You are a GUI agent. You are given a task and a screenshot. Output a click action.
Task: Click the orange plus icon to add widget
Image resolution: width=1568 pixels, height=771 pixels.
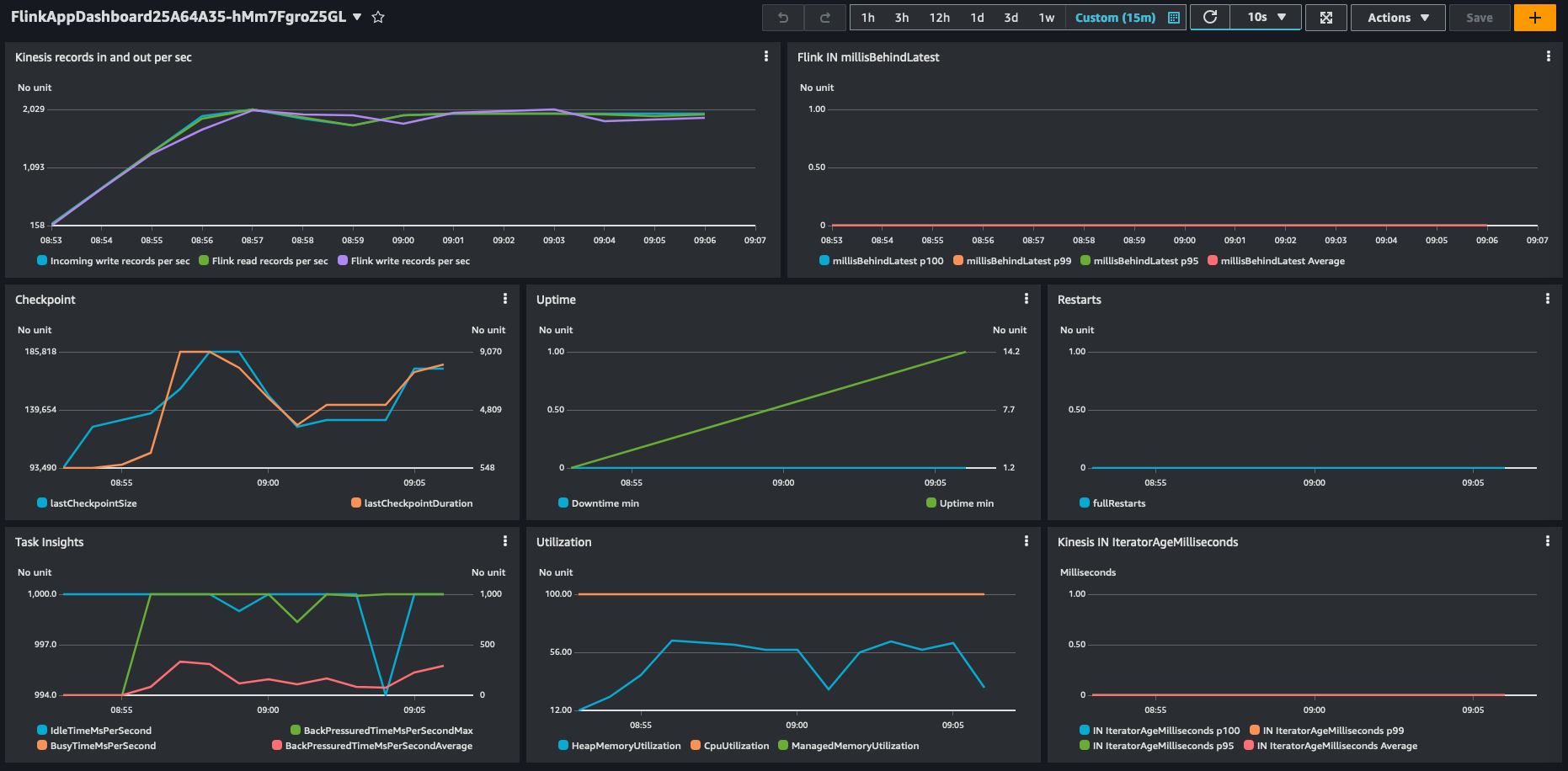1534,17
